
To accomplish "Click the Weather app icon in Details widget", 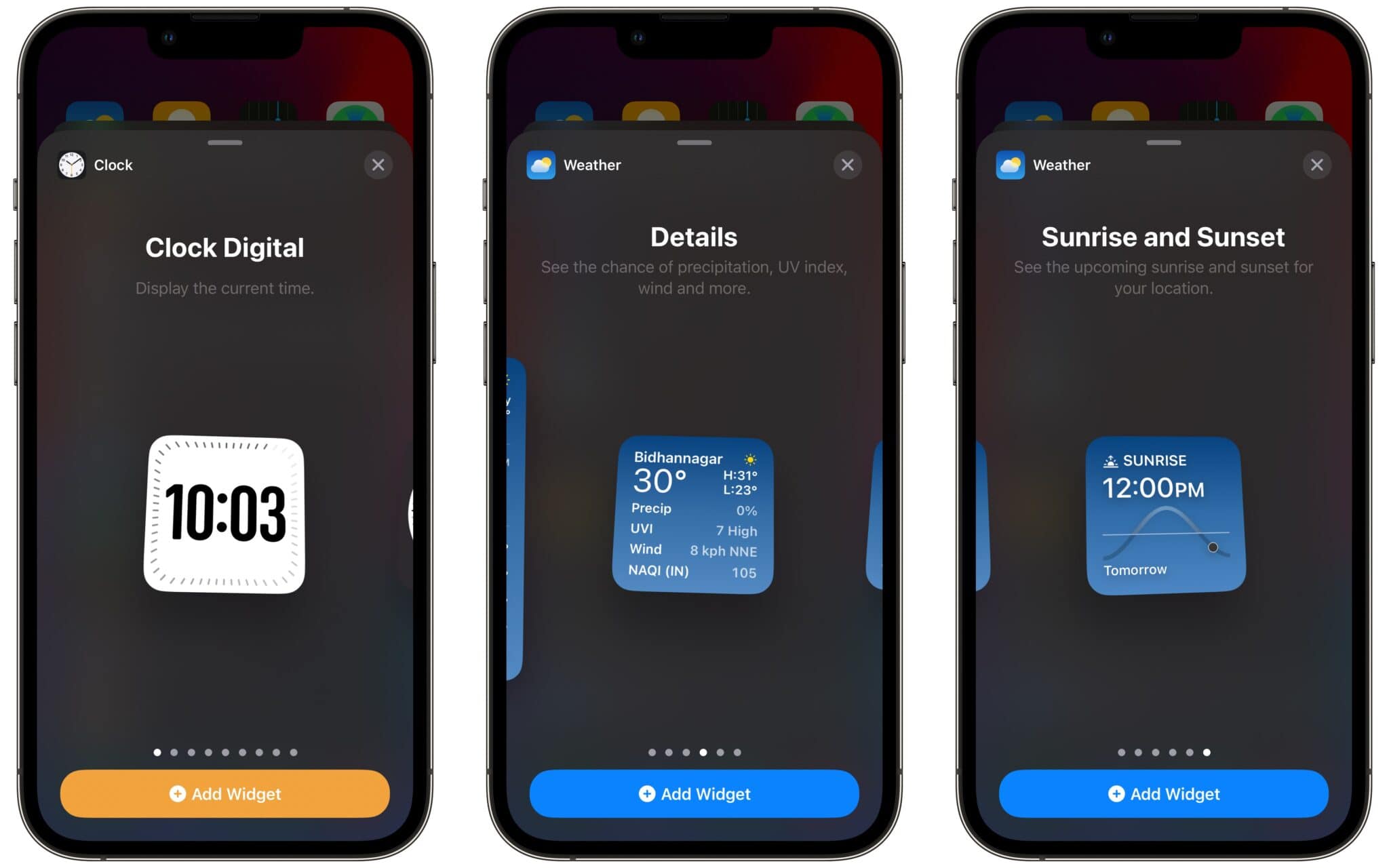I will click(542, 165).
